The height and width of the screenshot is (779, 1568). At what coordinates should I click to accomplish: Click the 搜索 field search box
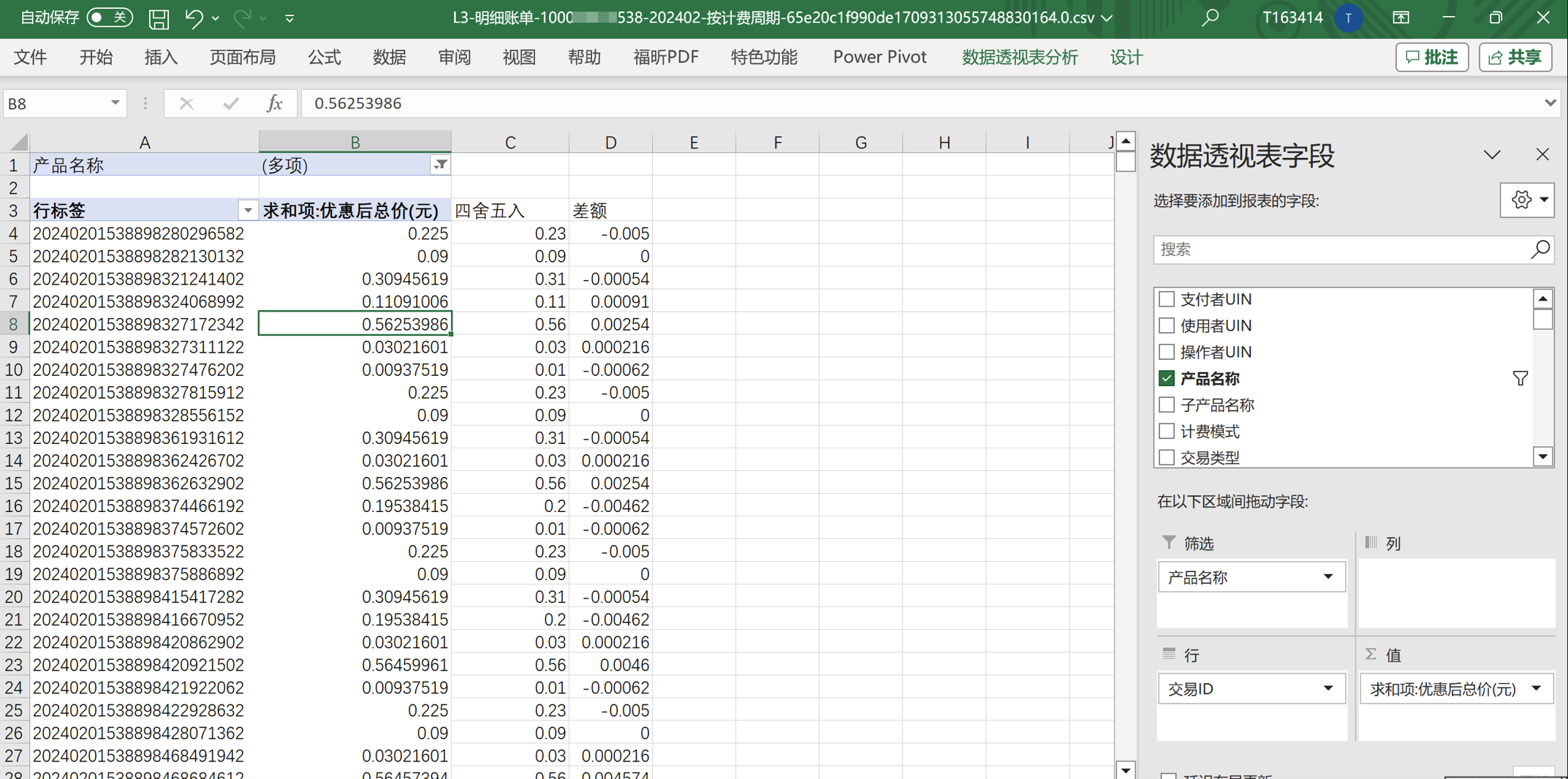pyautogui.click(x=1353, y=249)
